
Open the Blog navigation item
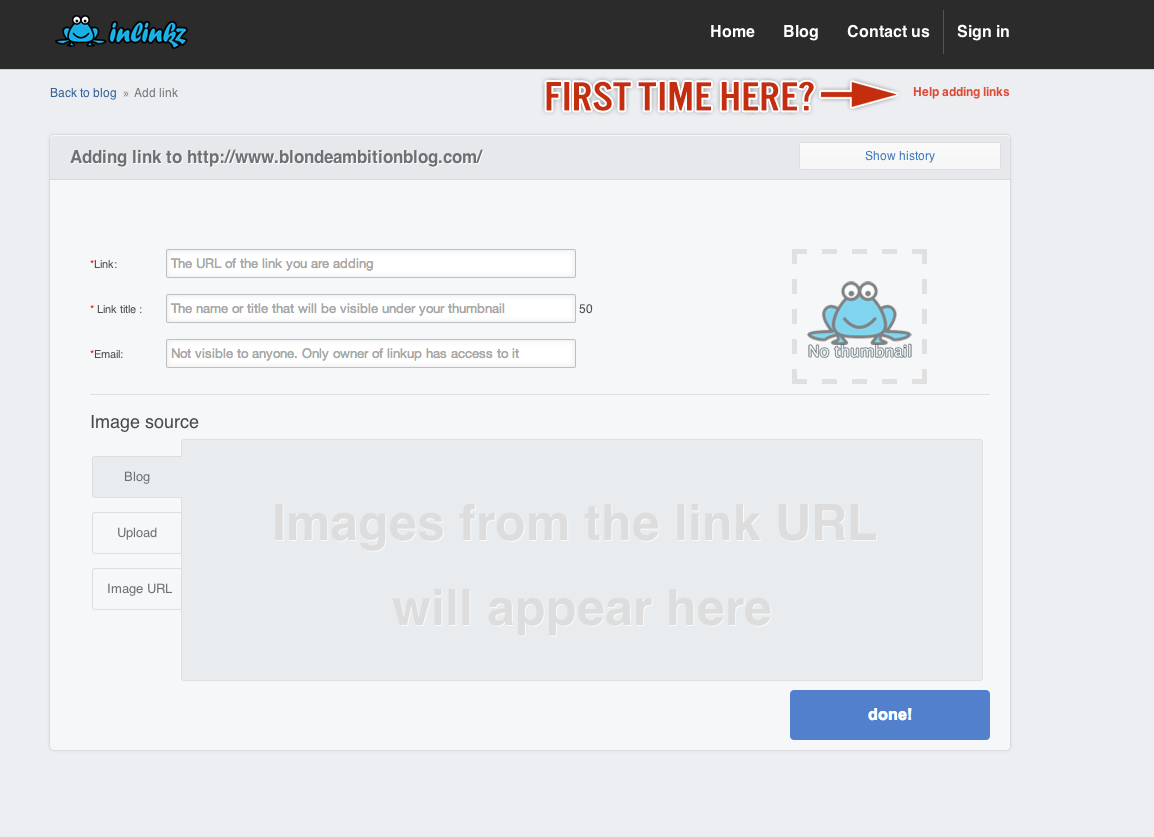click(801, 32)
